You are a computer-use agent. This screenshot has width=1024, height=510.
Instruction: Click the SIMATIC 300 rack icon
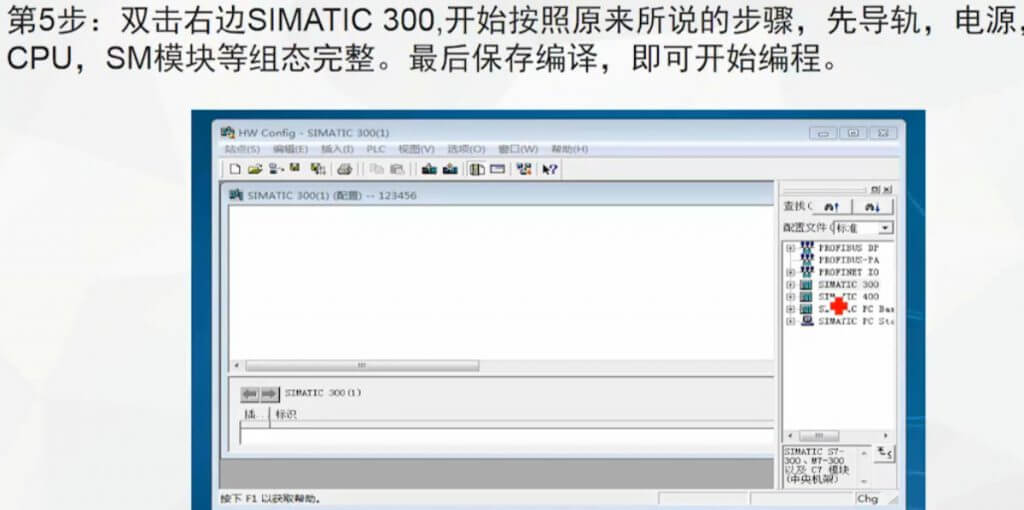(x=807, y=285)
